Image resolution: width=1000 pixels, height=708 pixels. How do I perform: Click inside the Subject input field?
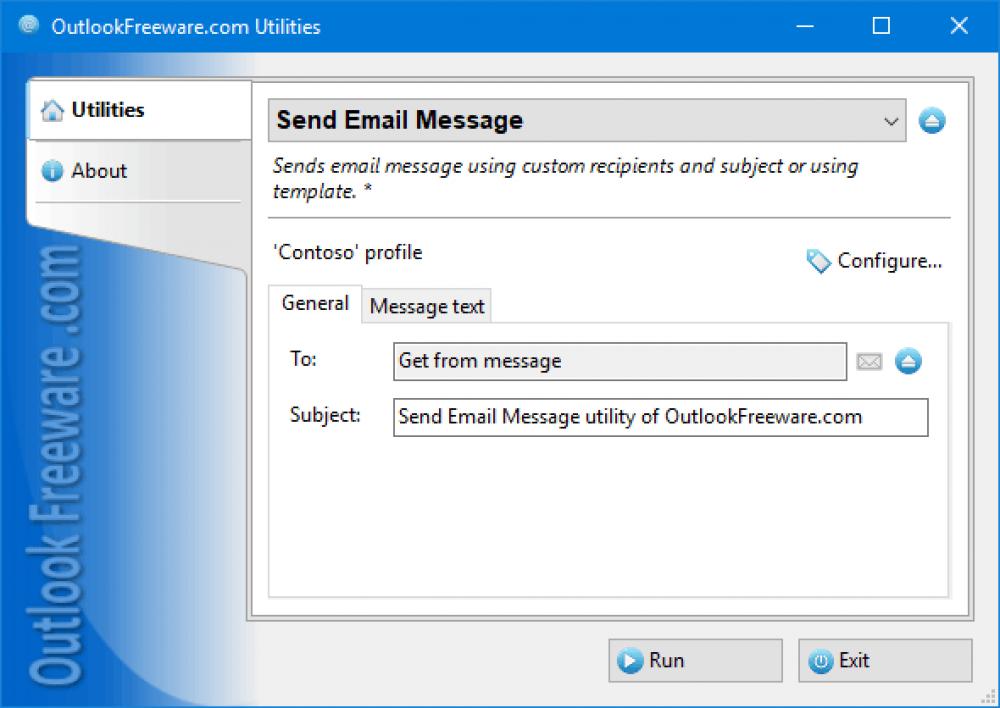[x=660, y=417]
